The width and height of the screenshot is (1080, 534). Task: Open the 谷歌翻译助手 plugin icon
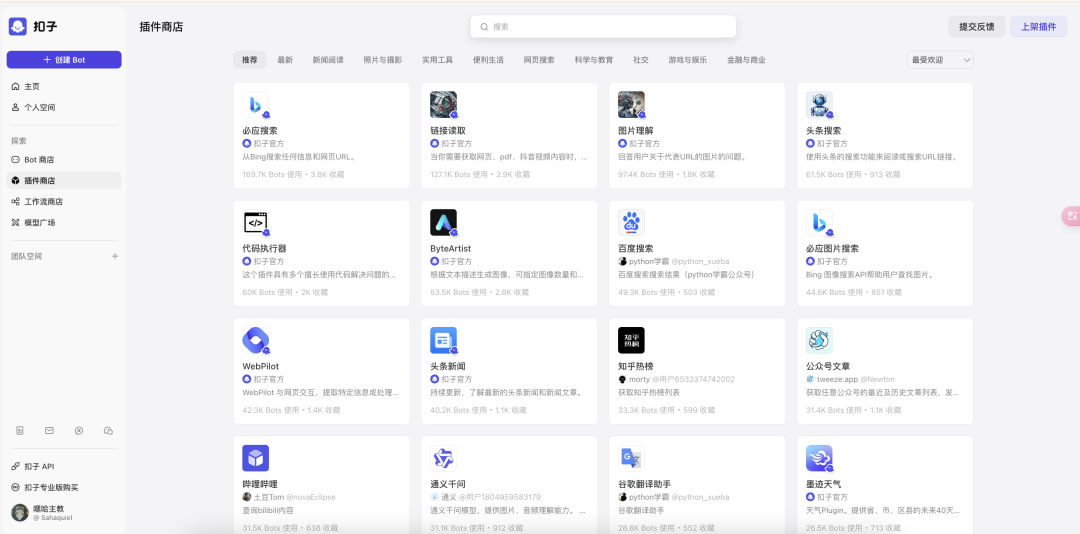tap(632, 458)
